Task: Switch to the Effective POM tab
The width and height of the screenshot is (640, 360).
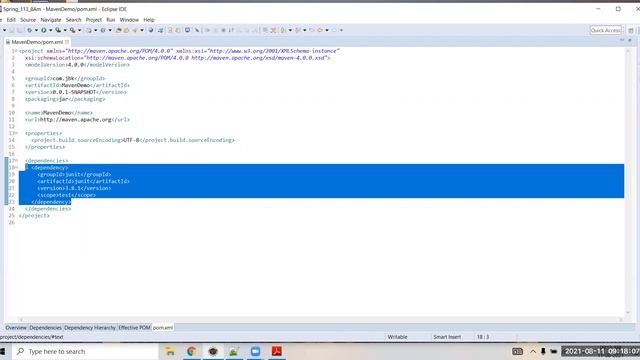Action: [134, 328]
